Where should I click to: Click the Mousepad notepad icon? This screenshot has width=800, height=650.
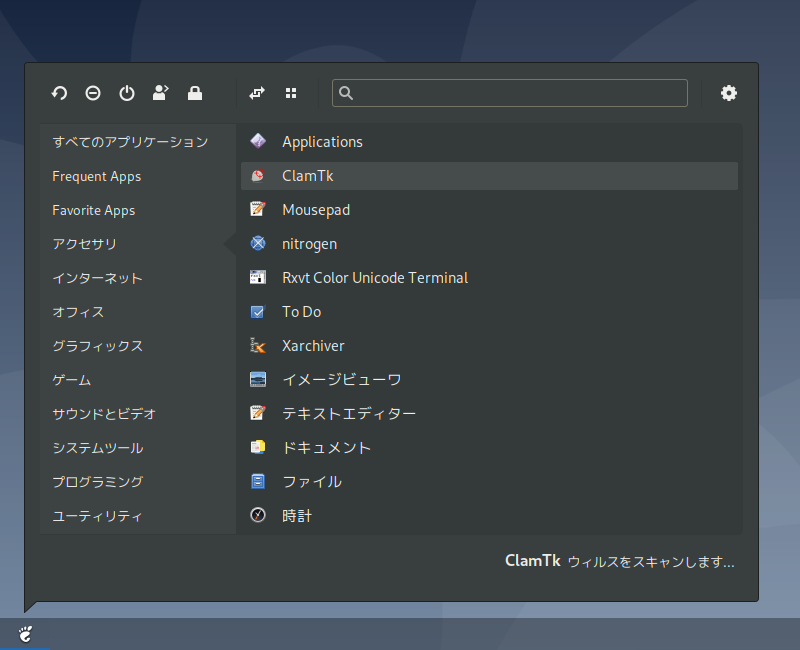pyautogui.click(x=258, y=209)
